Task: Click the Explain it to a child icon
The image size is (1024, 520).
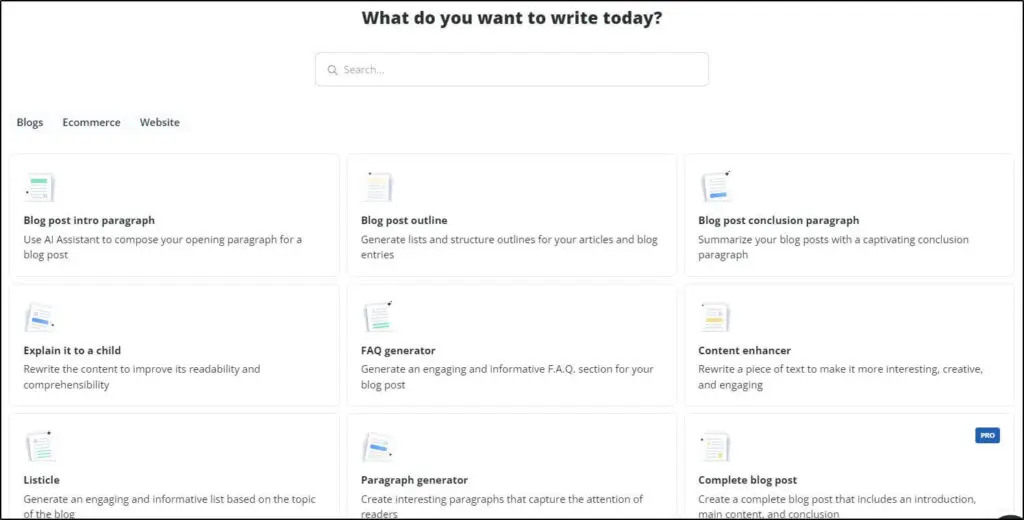Action: pyautogui.click(x=40, y=317)
